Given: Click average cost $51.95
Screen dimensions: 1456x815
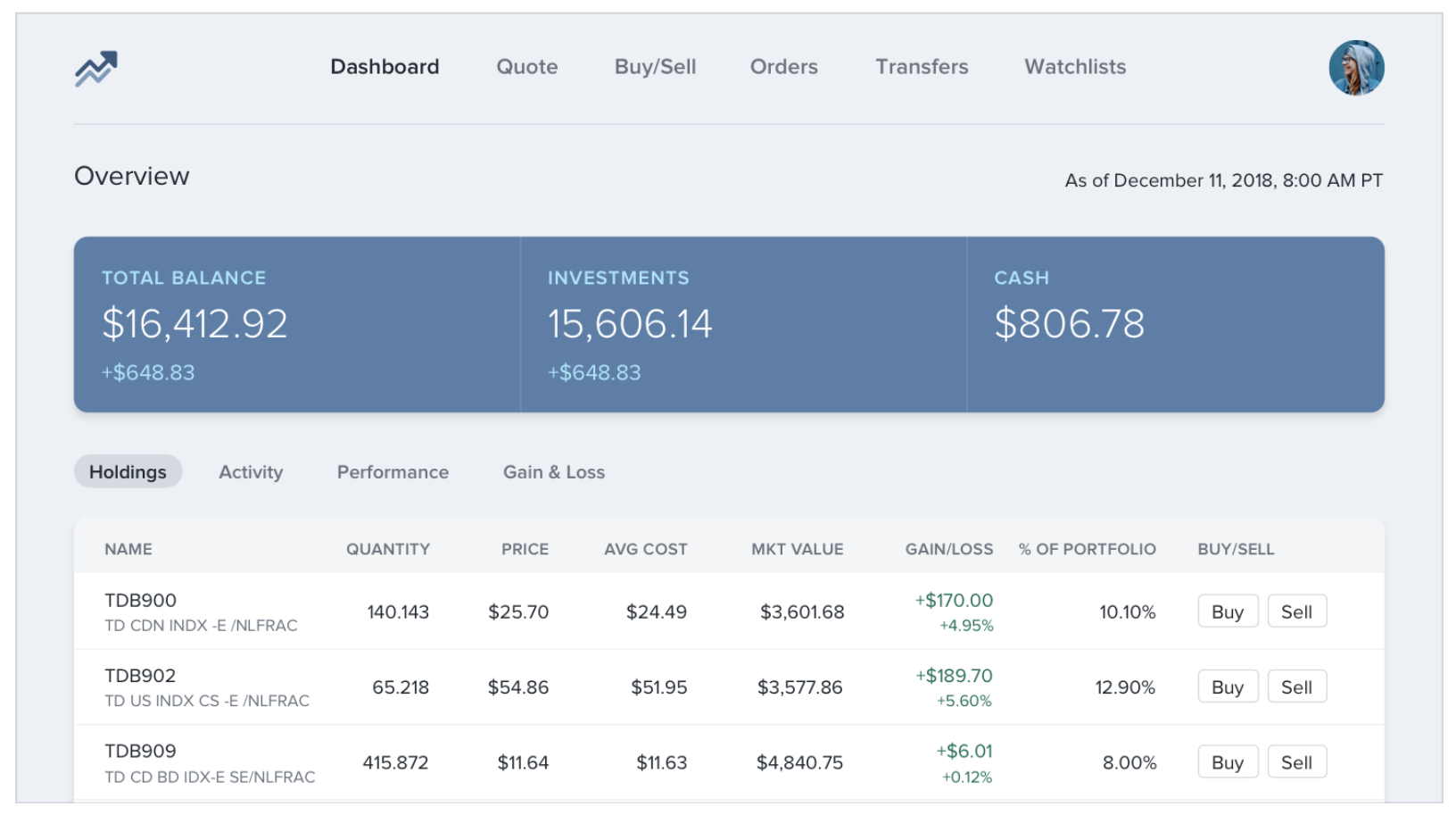Looking at the screenshot, I should (x=659, y=687).
